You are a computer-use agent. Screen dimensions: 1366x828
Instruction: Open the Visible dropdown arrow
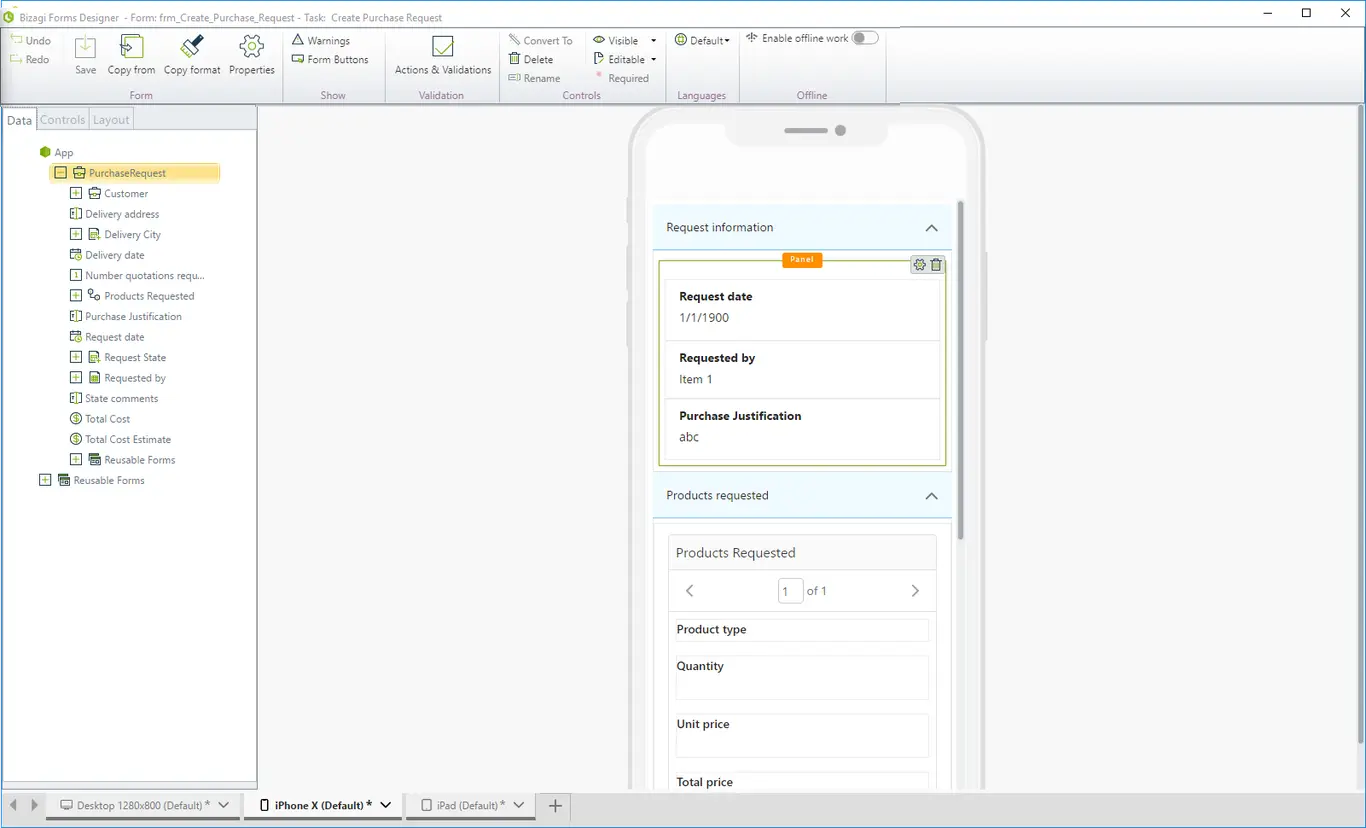(654, 41)
